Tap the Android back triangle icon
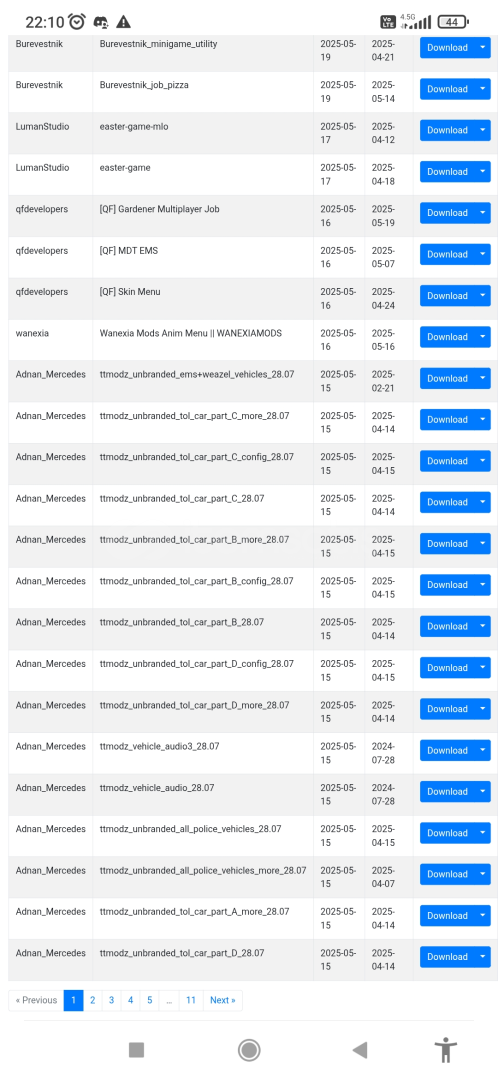The width and height of the screenshot is (498, 1080). coord(360,1050)
